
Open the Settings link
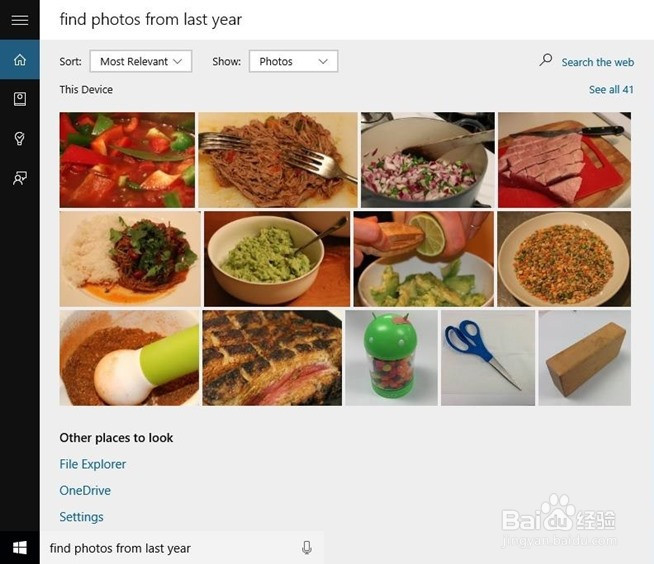[81, 517]
